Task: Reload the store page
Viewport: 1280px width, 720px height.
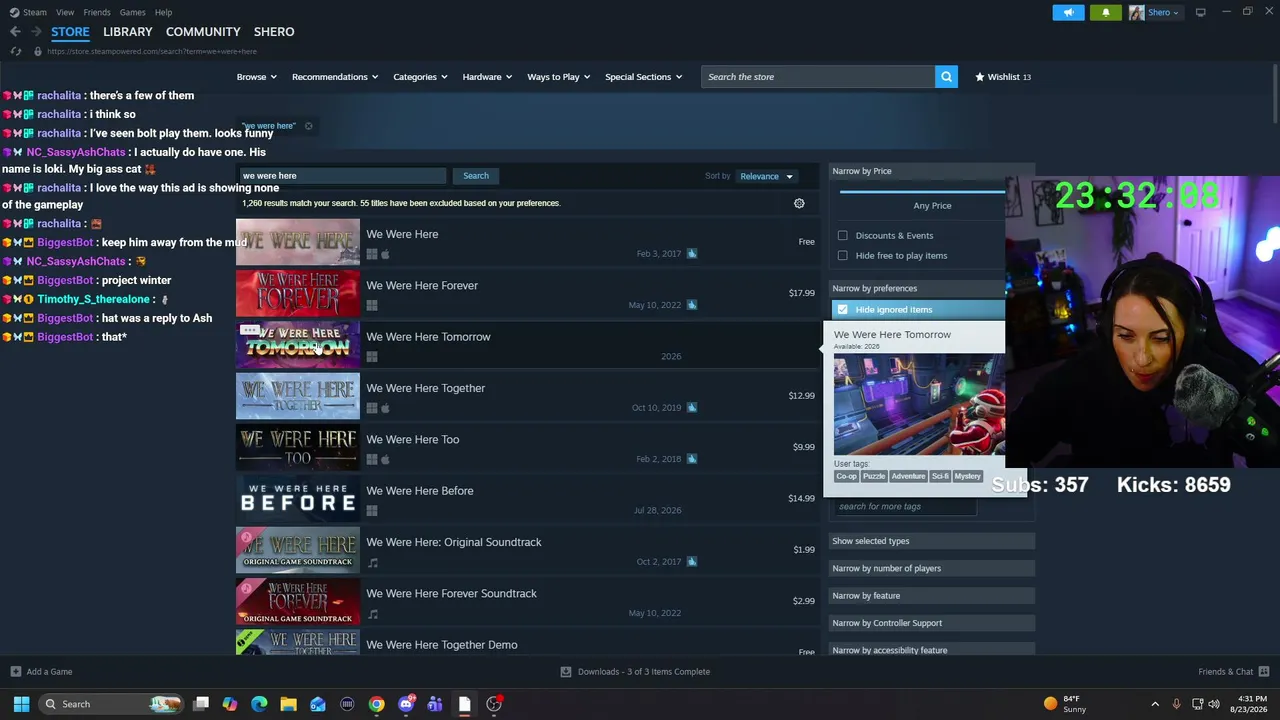Action: [16, 51]
